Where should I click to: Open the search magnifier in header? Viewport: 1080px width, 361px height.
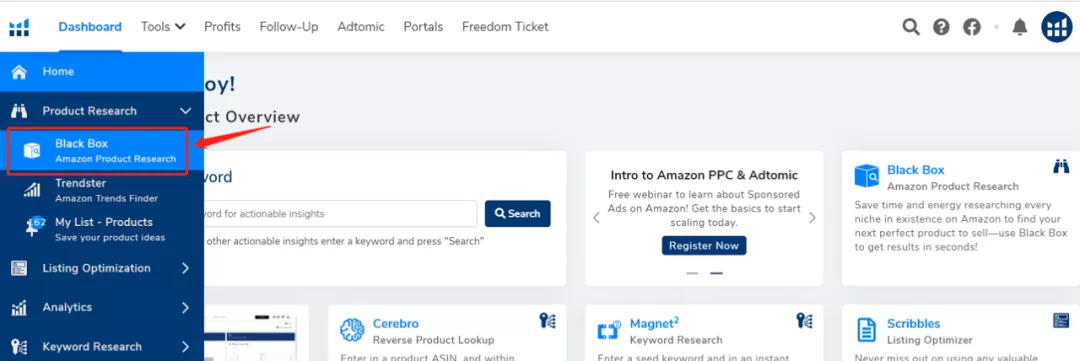click(x=911, y=27)
